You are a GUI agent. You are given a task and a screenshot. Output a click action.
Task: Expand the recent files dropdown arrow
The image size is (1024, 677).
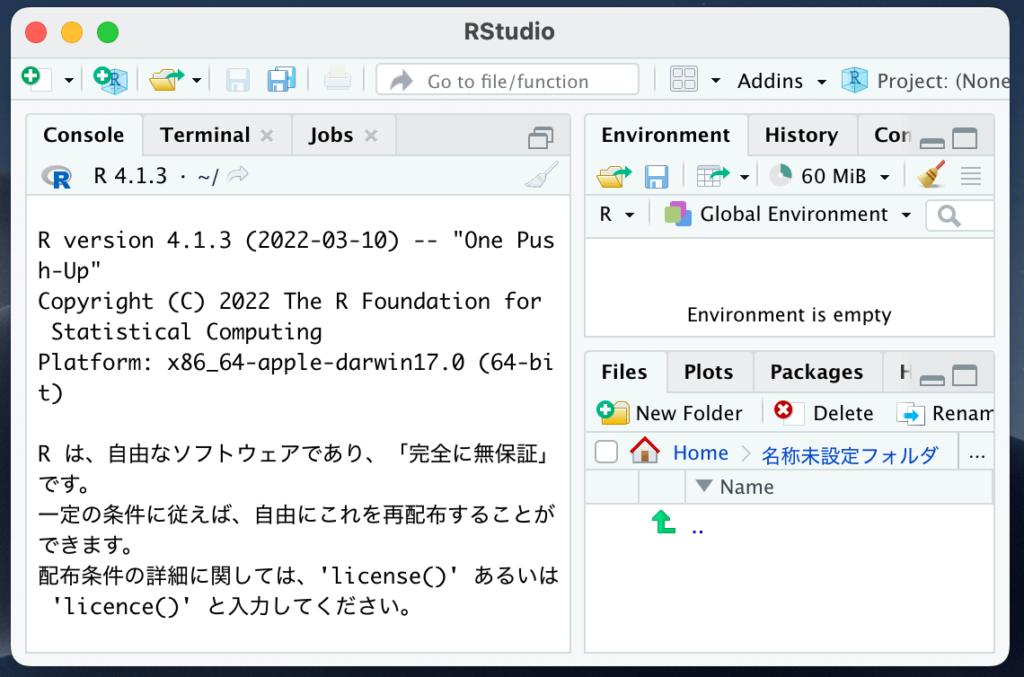pyautogui.click(x=197, y=81)
